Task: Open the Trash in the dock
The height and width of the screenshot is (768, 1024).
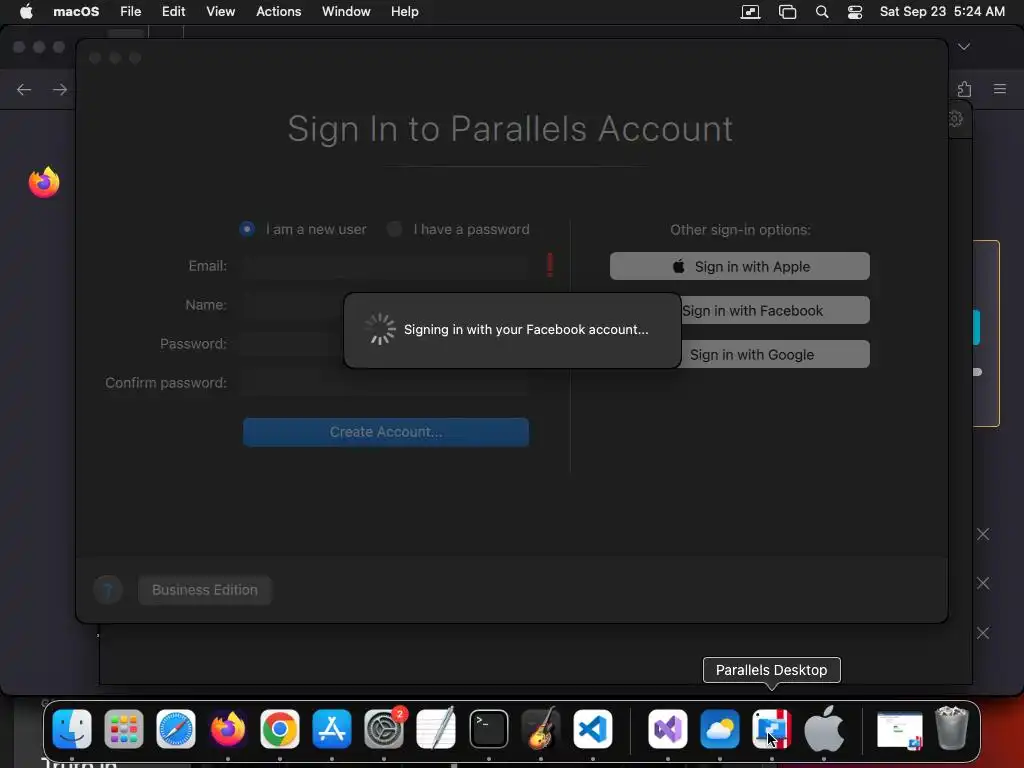Action: click(x=952, y=728)
